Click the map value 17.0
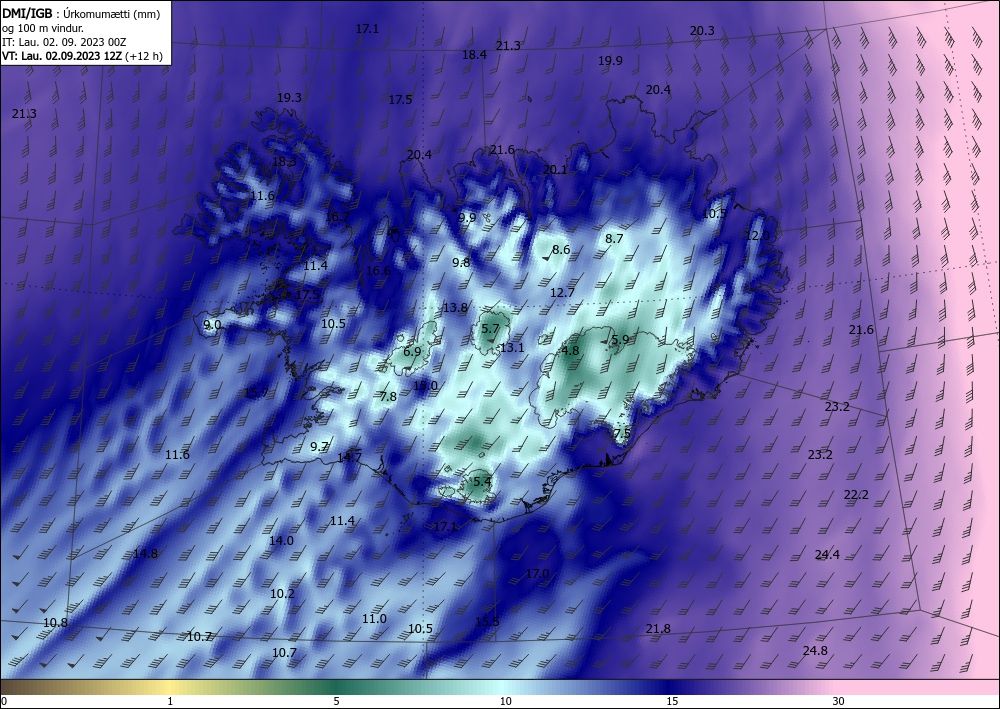This screenshot has height=709, width=1000. pos(537,574)
